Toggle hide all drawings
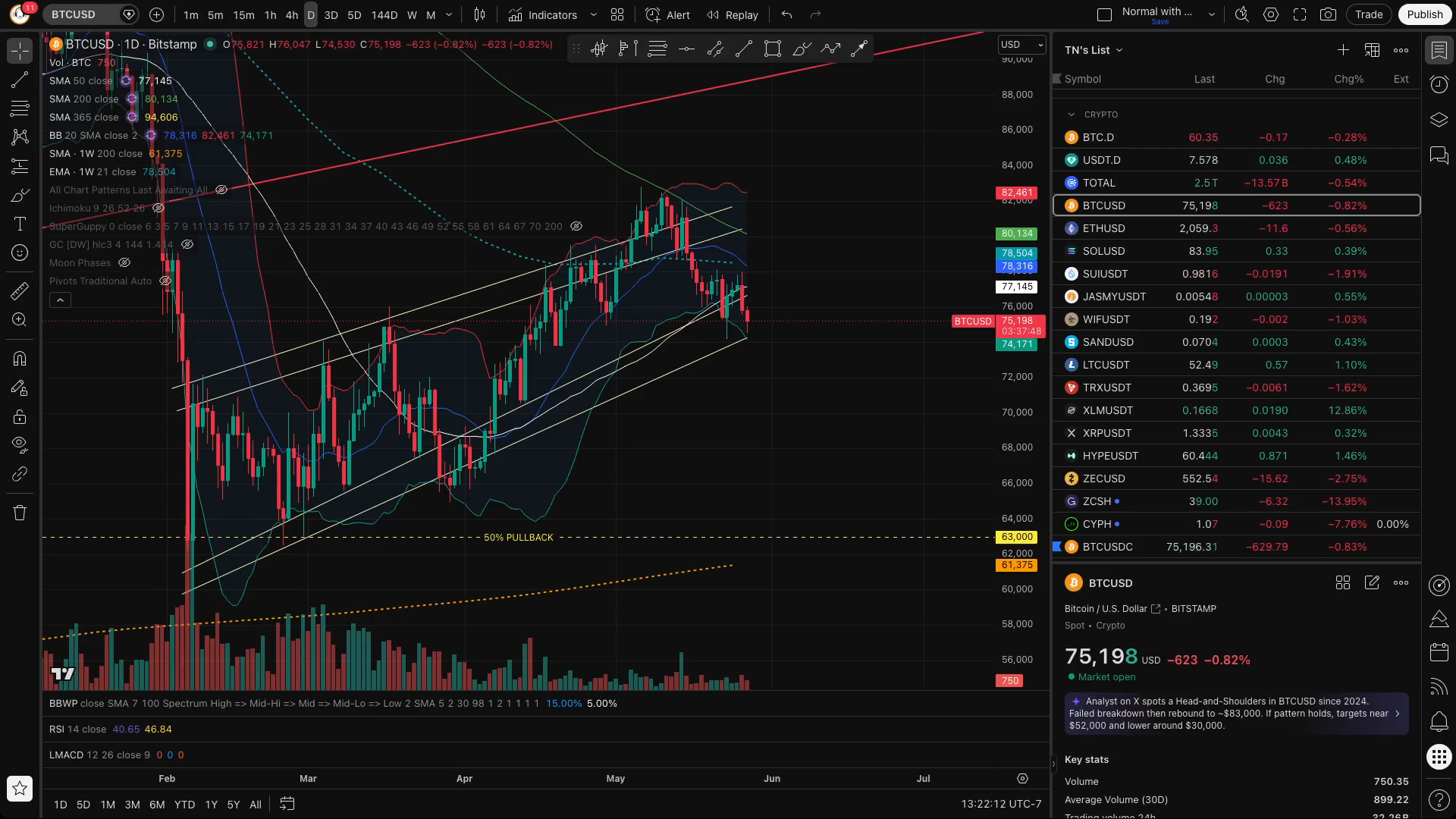Viewport: 1456px width, 819px height. 20,445
